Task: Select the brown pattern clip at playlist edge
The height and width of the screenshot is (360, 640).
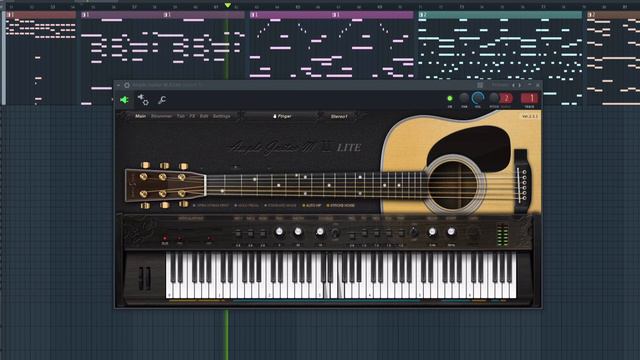Action: point(613,15)
